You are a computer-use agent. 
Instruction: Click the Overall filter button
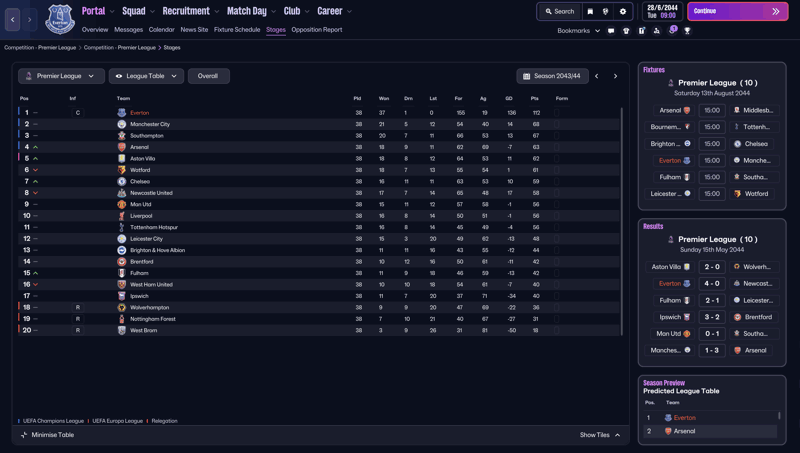click(208, 76)
